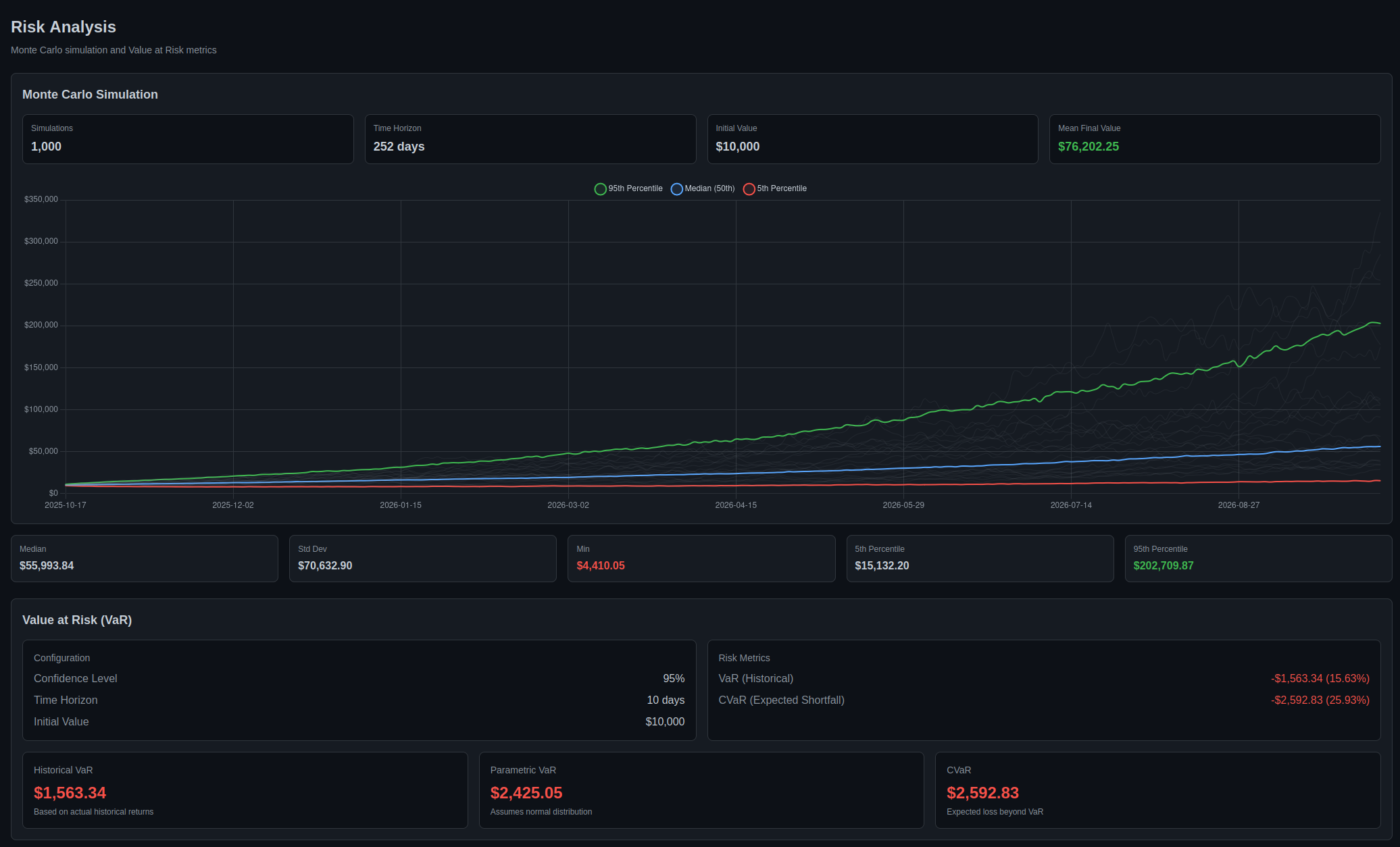Click the Initial Value $10,000 card

(872, 139)
